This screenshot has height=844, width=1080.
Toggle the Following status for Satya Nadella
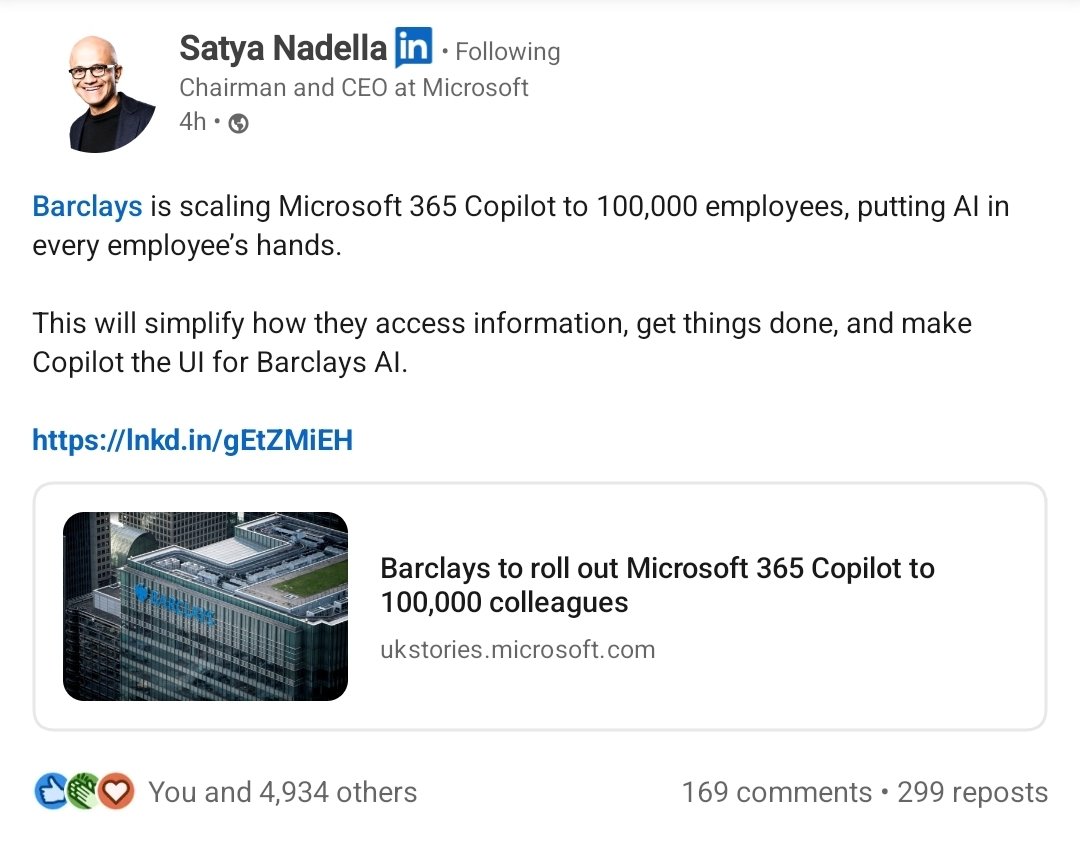click(507, 51)
